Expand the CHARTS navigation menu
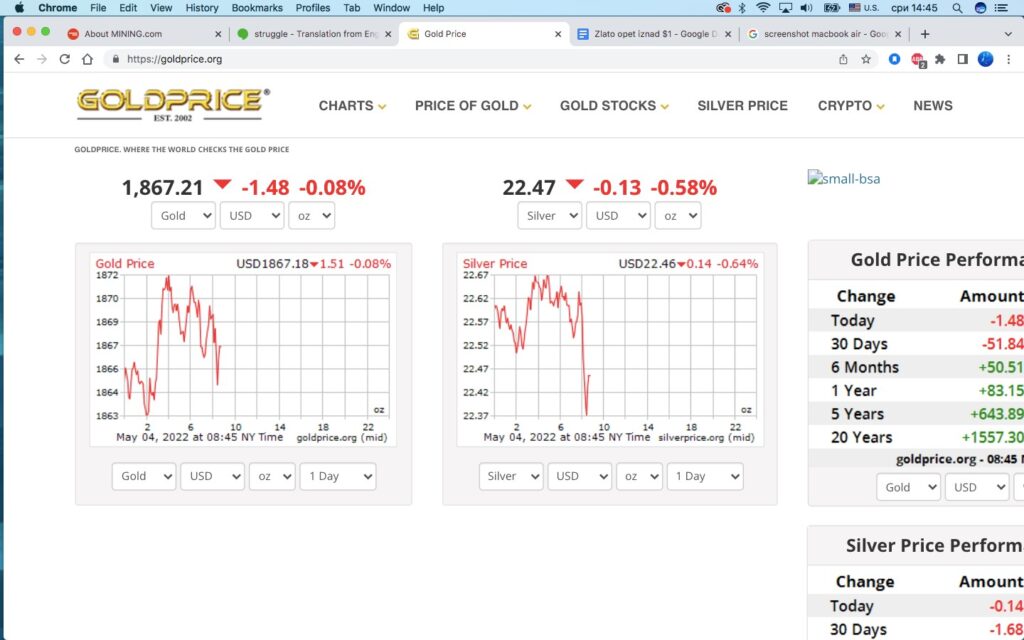 pos(352,106)
